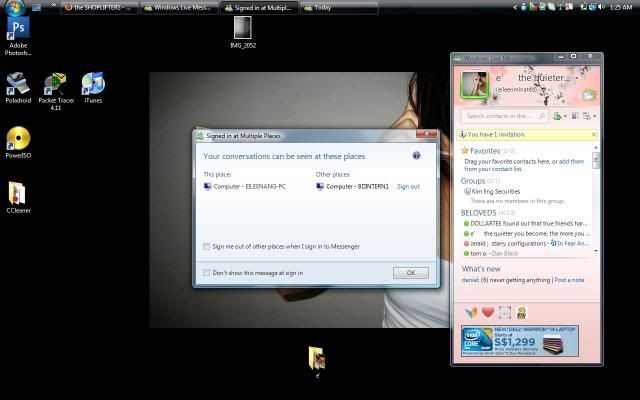The image size is (640, 400).
Task: Expand the quick launch overflow chevron
Action: [x=53, y=5]
